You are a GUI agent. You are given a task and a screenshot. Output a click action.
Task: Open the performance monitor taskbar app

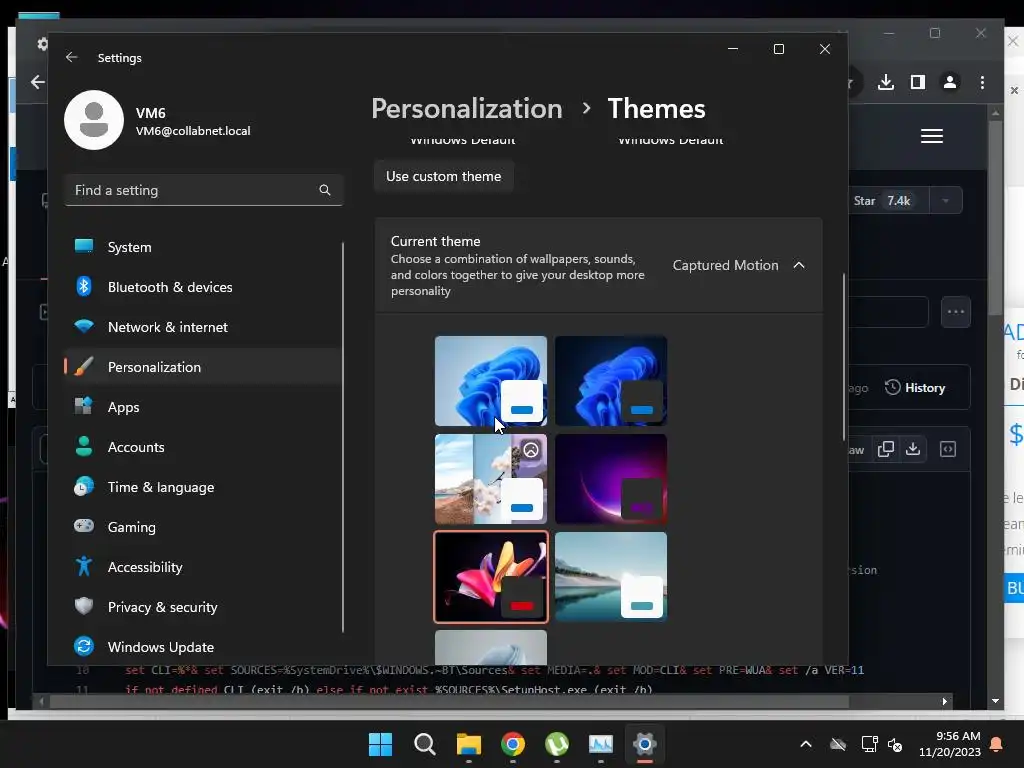tap(600, 744)
